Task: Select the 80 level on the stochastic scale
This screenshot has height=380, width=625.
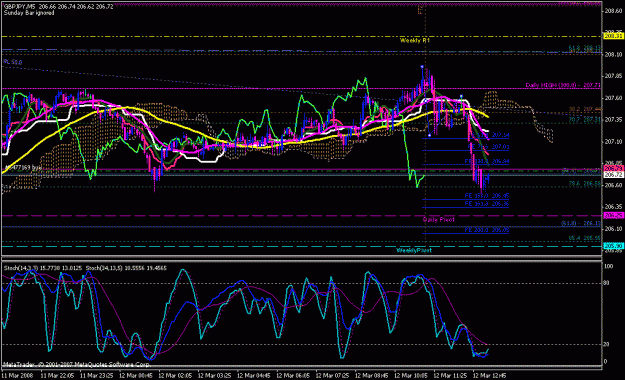Action: (607, 283)
